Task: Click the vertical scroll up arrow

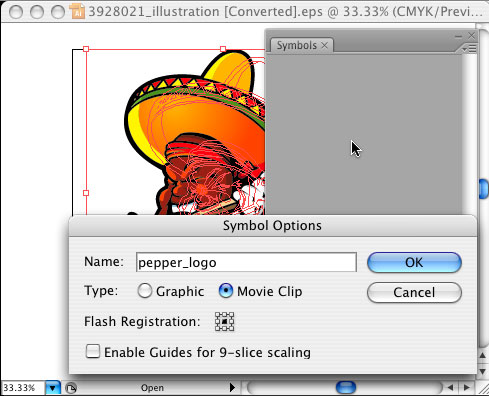Action: pos(483,356)
